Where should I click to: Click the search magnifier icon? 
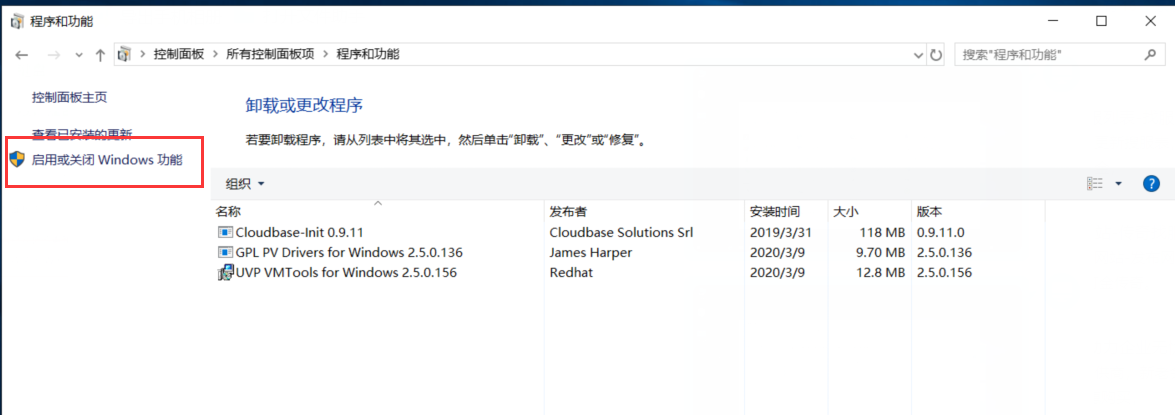1150,55
